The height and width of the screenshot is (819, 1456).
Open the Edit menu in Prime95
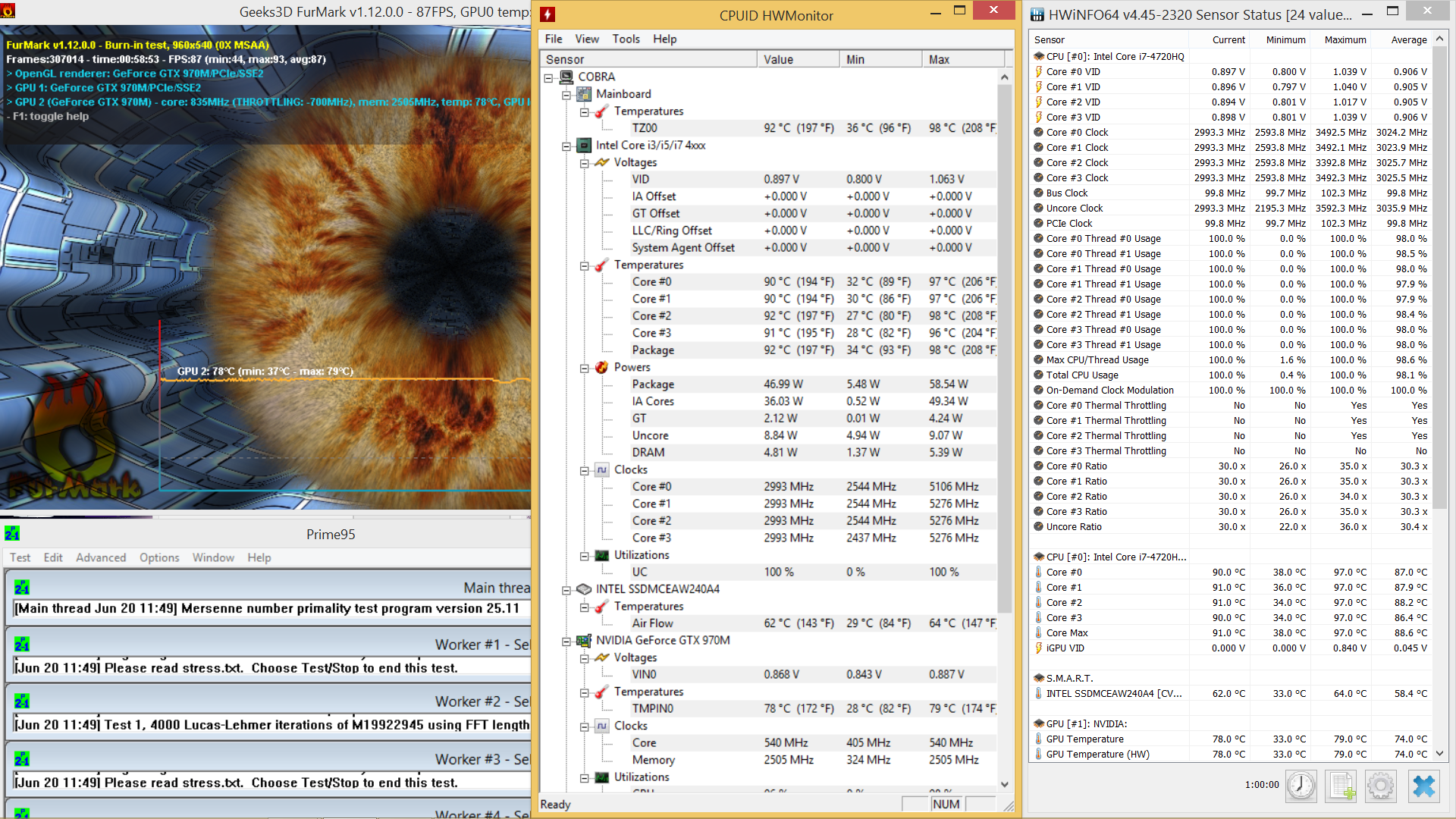(53, 557)
